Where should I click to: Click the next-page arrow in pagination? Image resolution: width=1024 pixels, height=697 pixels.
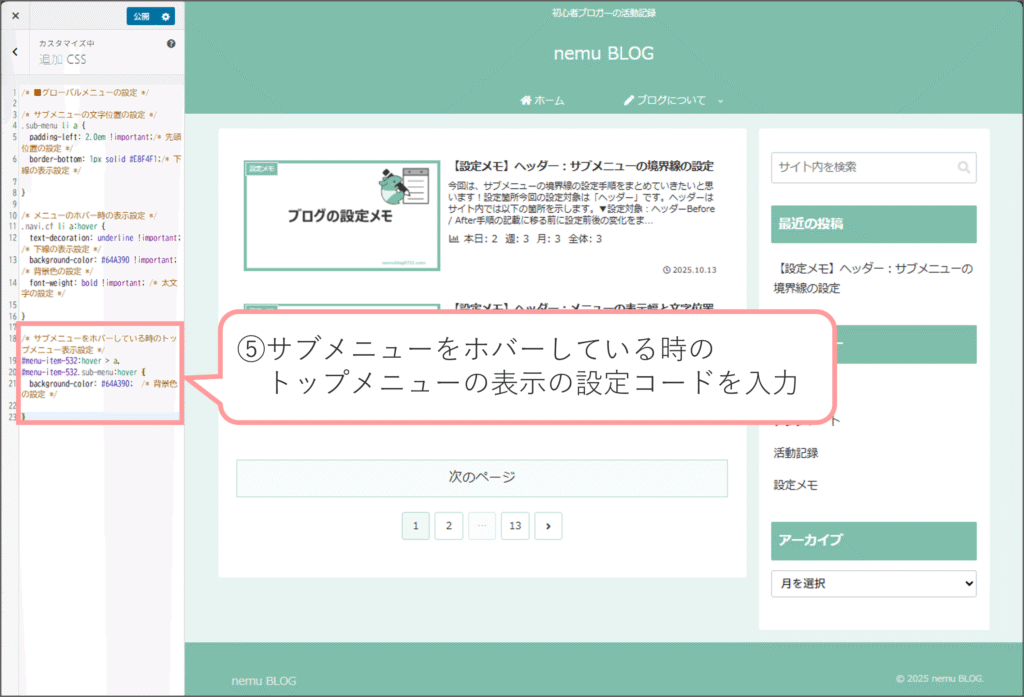coord(548,525)
